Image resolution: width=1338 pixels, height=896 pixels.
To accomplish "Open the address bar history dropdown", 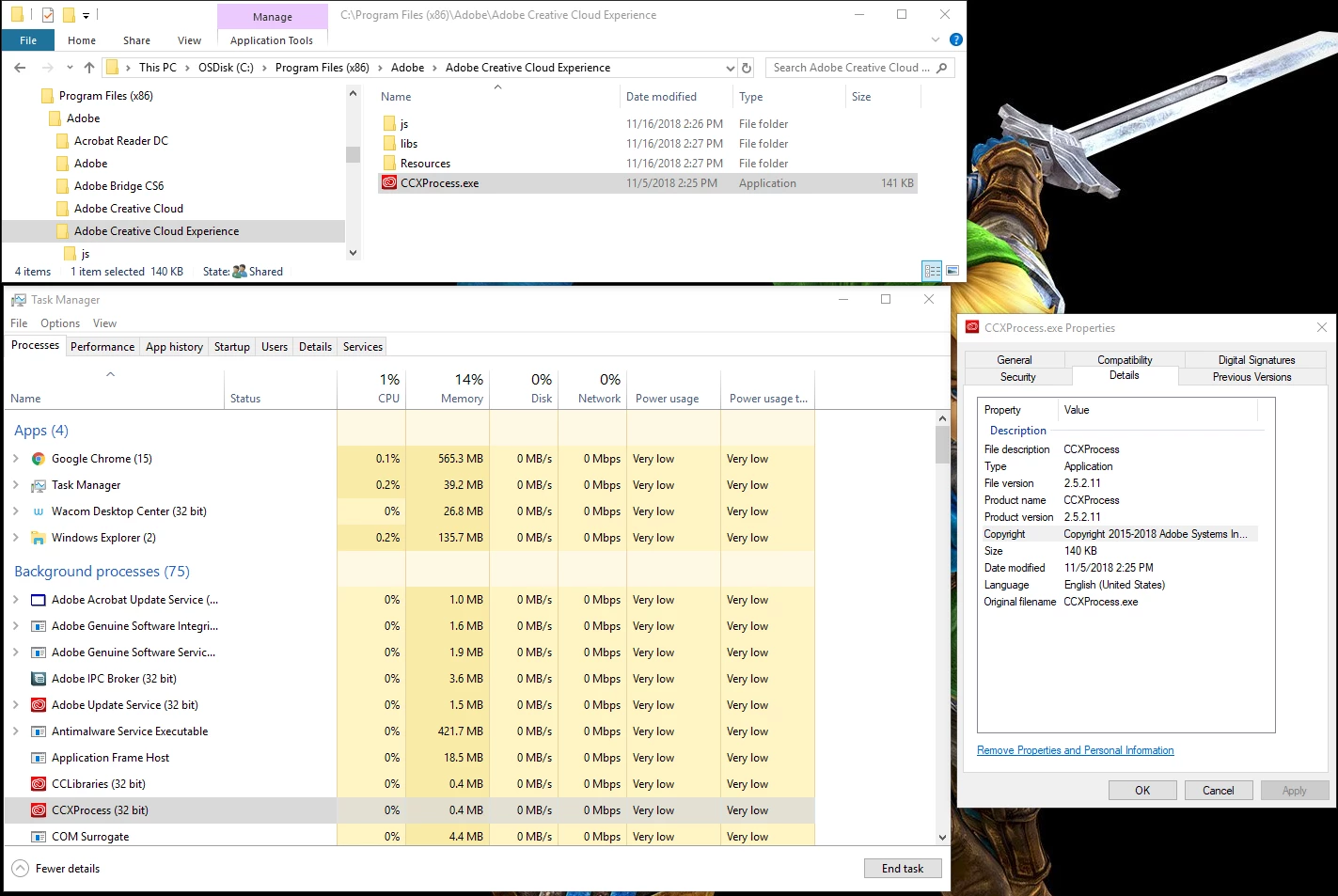I will pos(730,68).
